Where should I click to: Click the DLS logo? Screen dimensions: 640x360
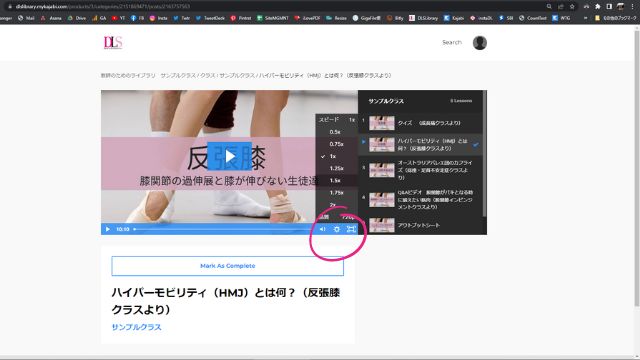coord(113,42)
